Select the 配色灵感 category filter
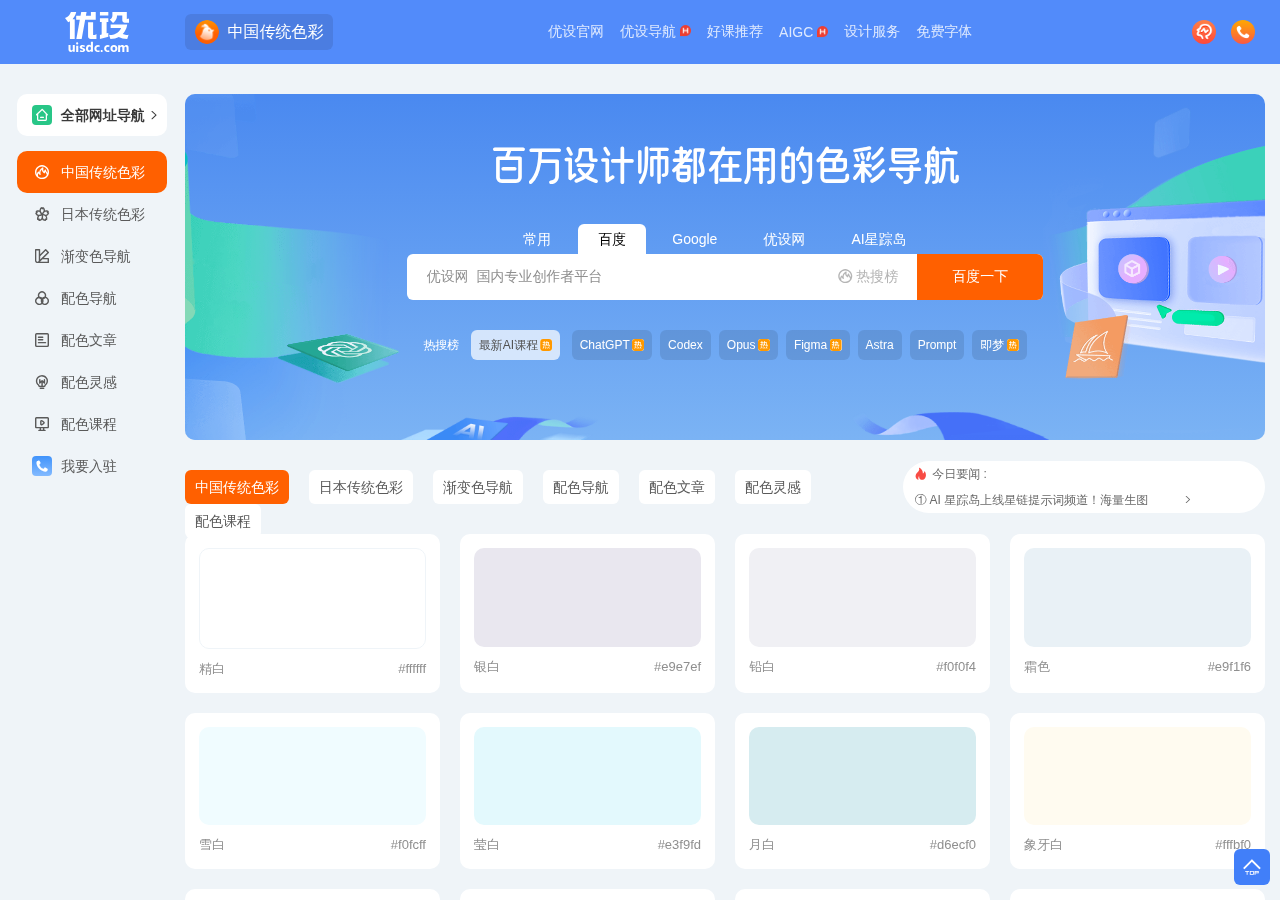 tap(773, 487)
